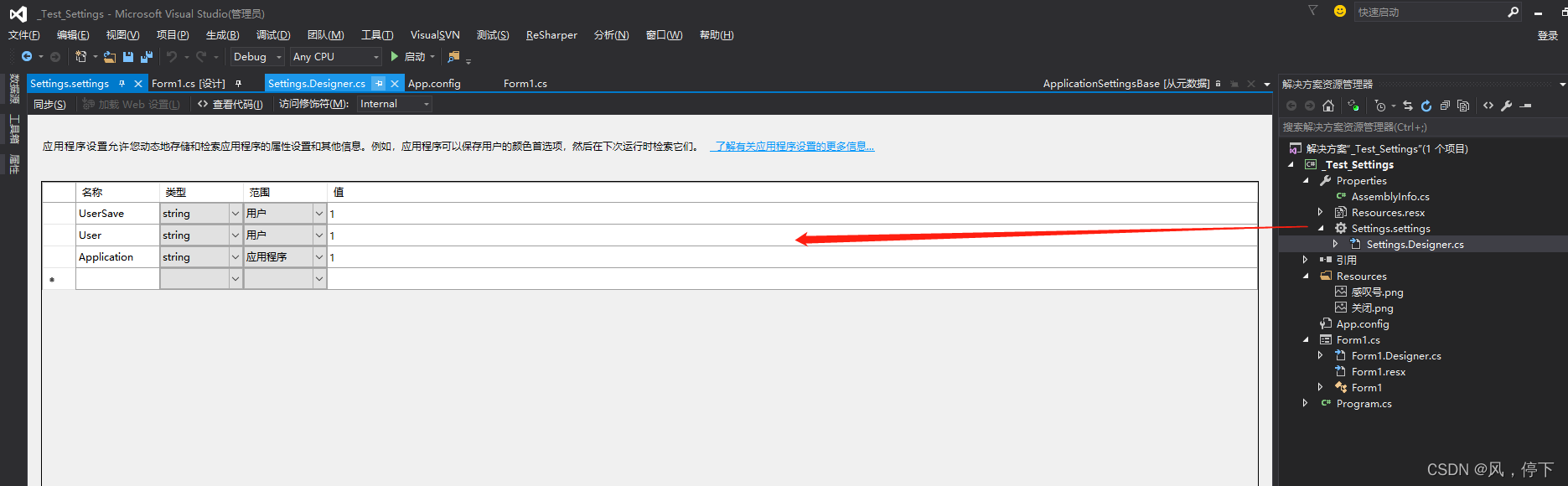This screenshot has width=1568, height=486.
Task: Open the Internal access modifier dropdown
Action: [x=395, y=104]
